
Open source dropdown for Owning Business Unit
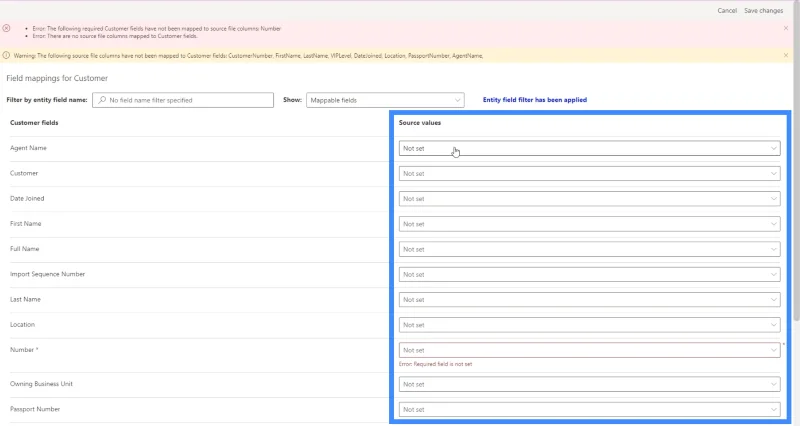pos(589,384)
